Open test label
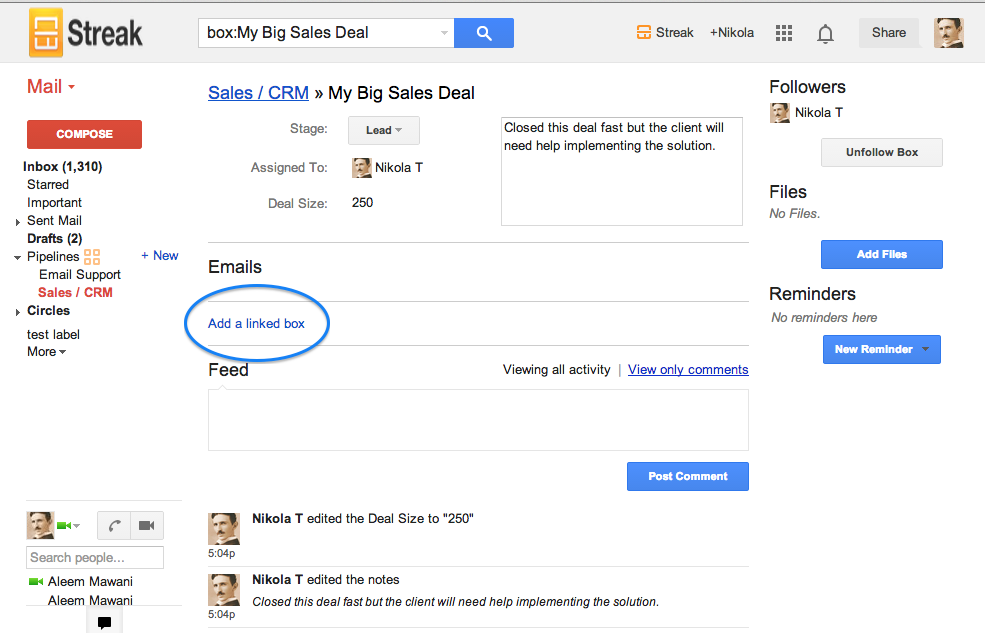Viewport: 985px width, 633px height. point(53,335)
